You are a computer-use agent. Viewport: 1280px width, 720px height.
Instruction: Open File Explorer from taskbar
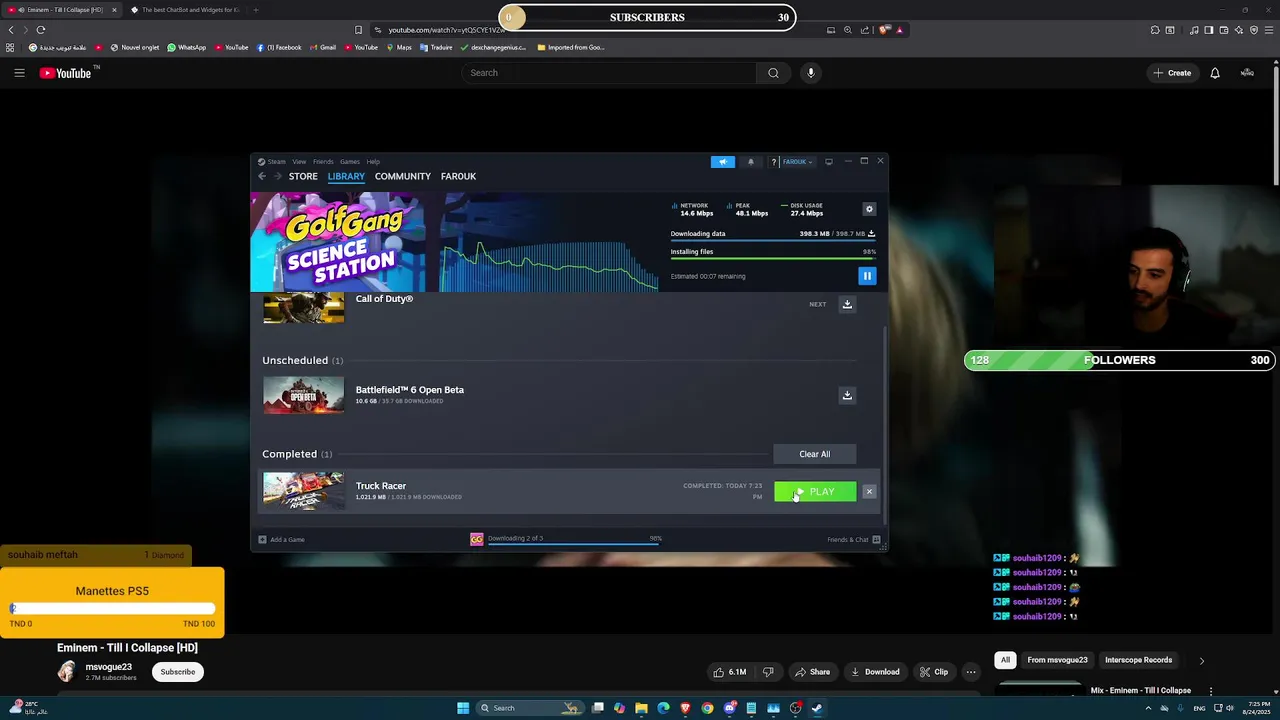point(641,708)
